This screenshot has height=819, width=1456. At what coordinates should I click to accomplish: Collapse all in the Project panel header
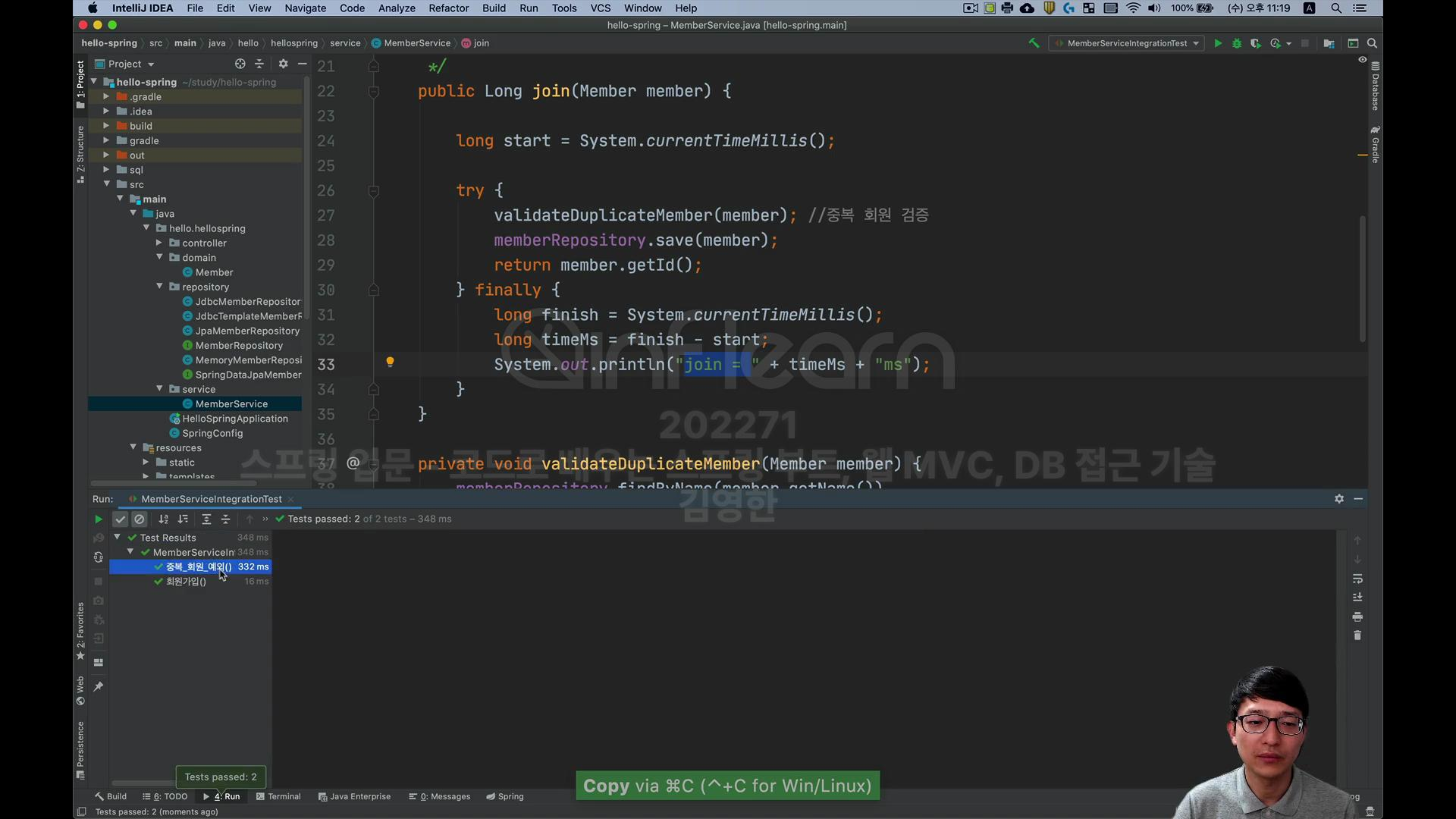tap(259, 64)
